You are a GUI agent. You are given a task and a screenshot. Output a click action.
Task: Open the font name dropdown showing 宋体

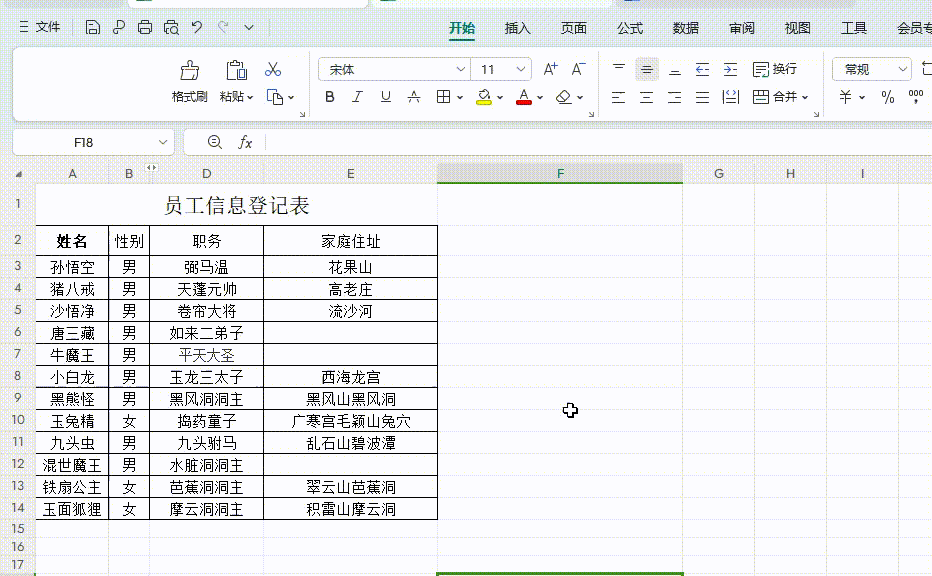pyautogui.click(x=460, y=70)
